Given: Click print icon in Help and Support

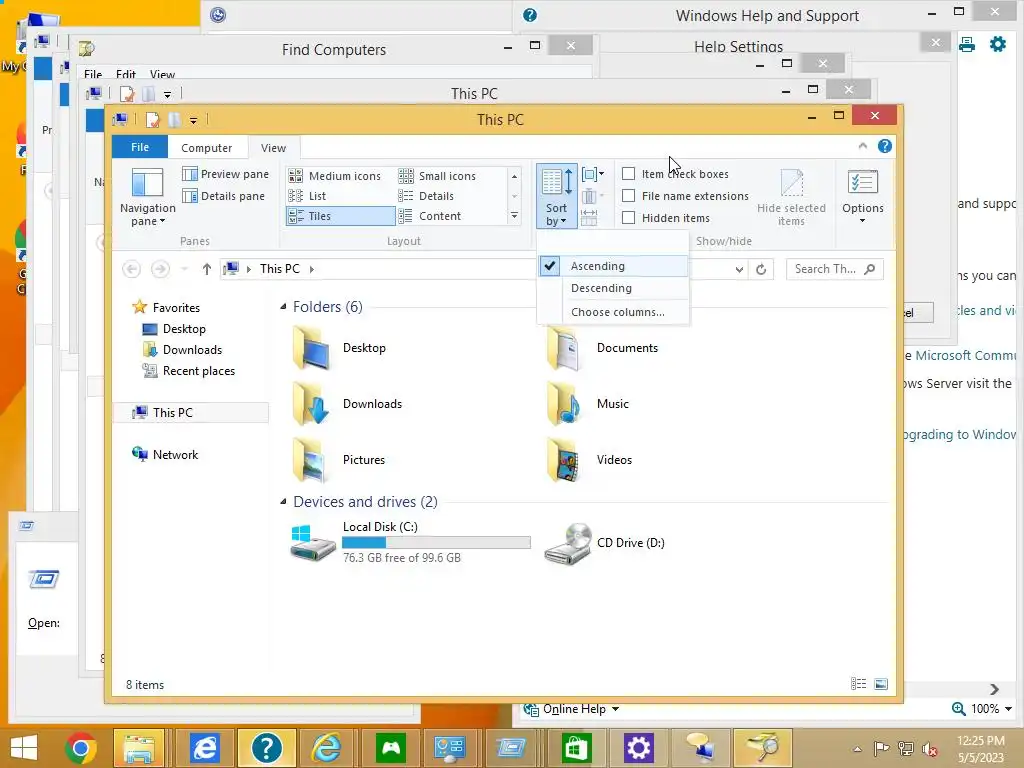Looking at the screenshot, I should point(967,44).
